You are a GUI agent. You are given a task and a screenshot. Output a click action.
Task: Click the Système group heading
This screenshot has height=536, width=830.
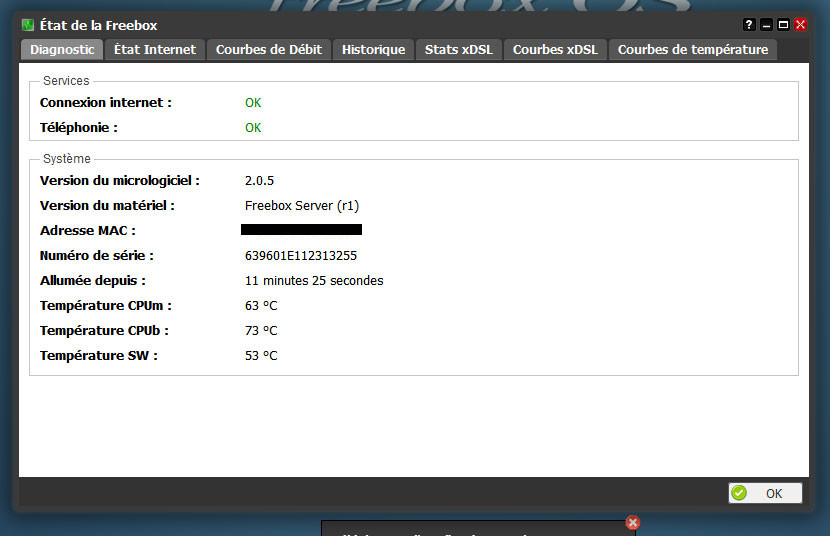[67, 159]
